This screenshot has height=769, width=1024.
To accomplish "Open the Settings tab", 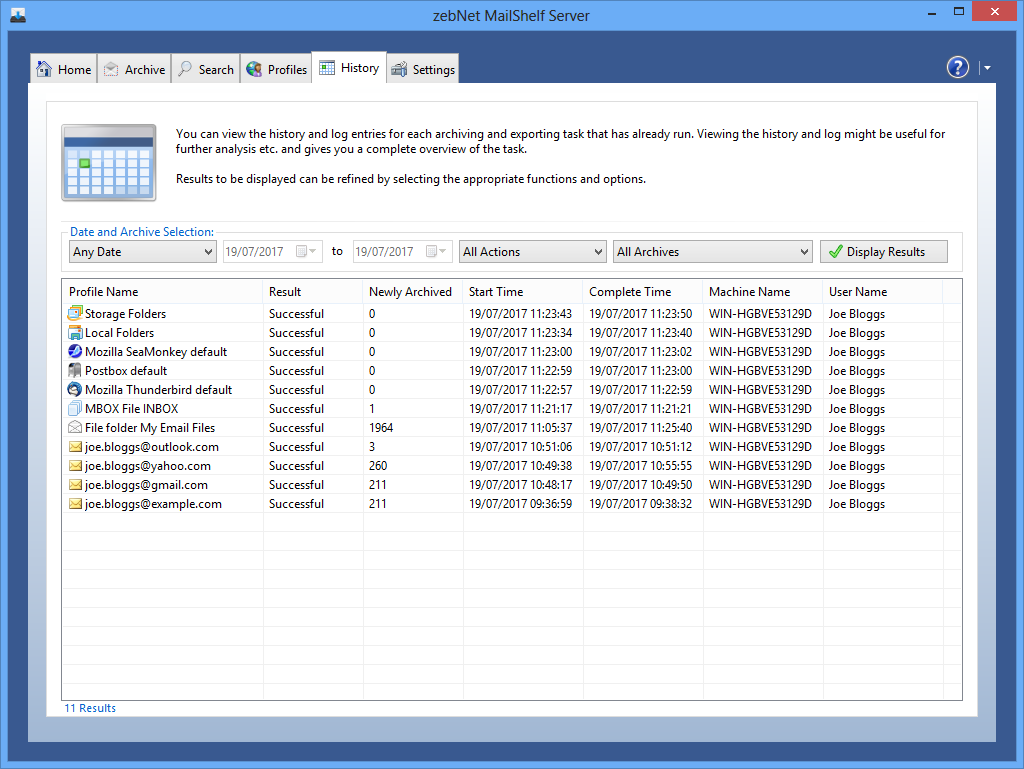I will (423, 70).
